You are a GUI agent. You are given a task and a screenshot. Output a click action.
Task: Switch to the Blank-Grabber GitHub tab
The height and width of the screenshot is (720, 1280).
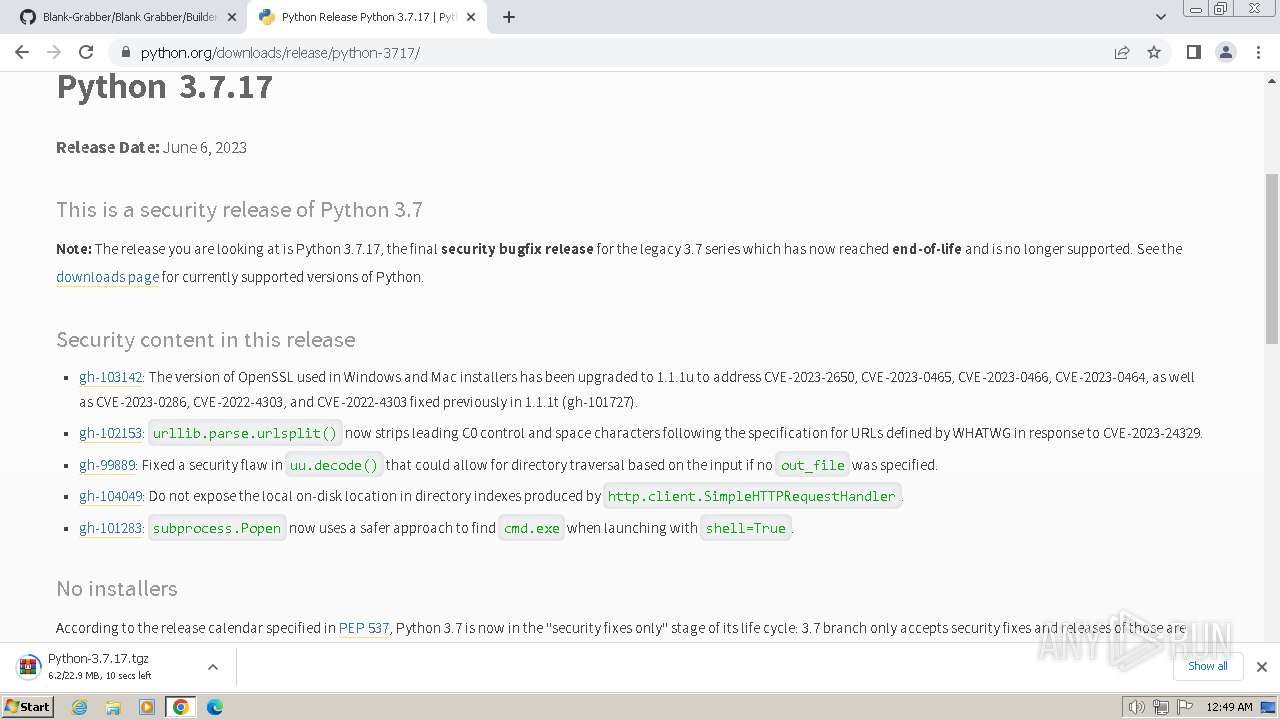(127, 17)
